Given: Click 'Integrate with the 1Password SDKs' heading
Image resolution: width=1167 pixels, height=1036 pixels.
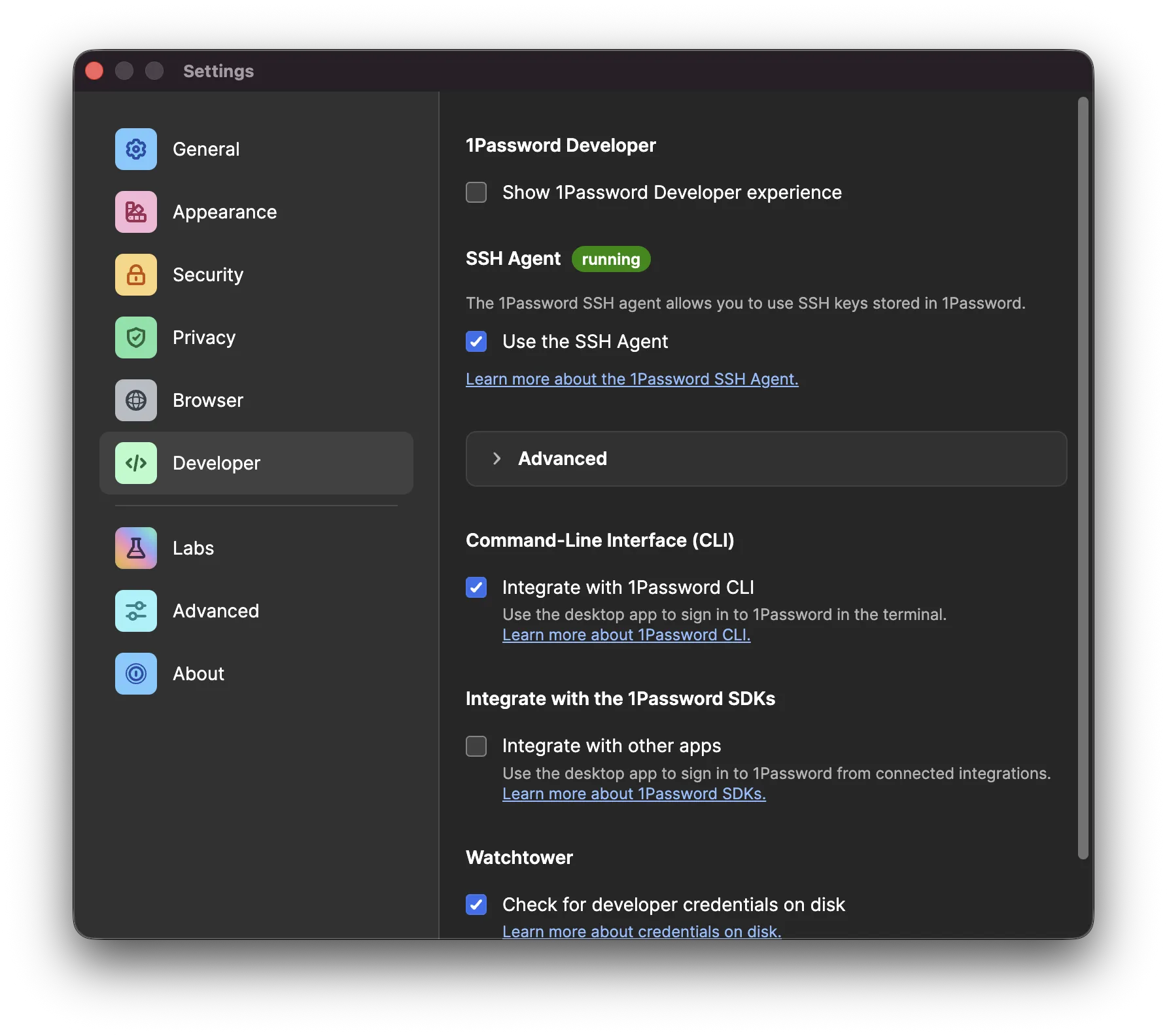Looking at the screenshot, I should pyautogui.click(x=620, y=699).
